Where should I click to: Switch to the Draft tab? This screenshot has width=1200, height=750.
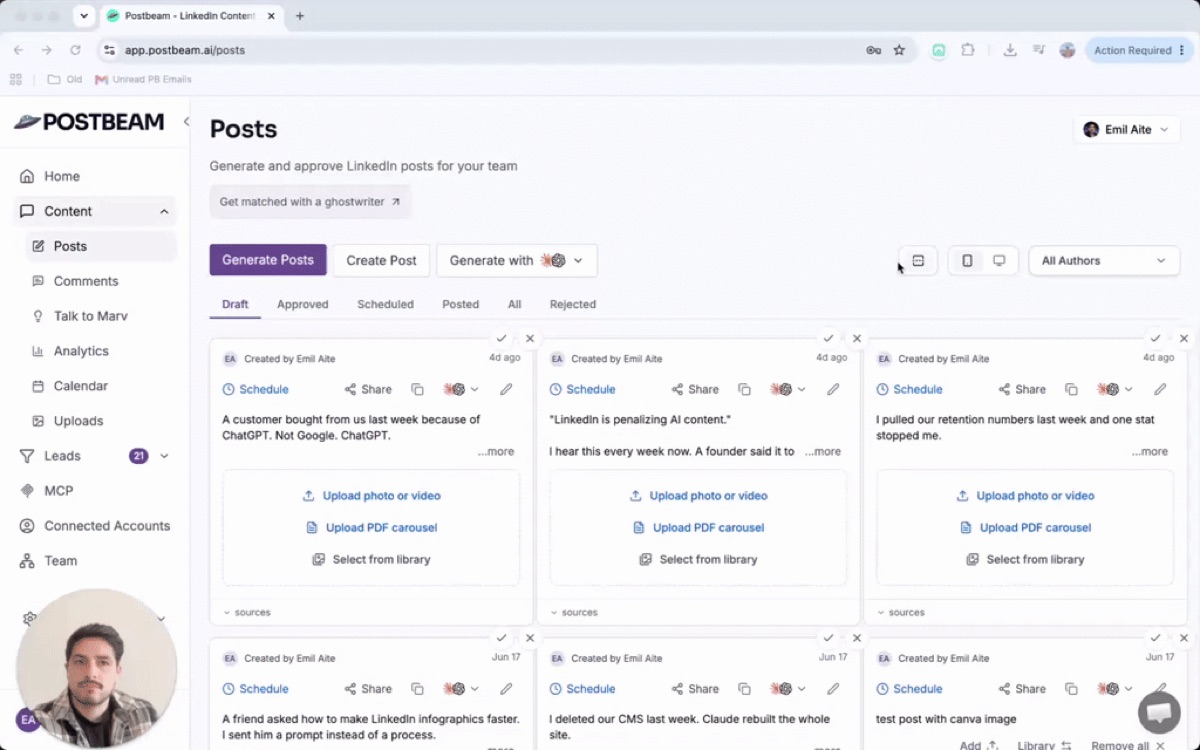click(x=235, y=304)
